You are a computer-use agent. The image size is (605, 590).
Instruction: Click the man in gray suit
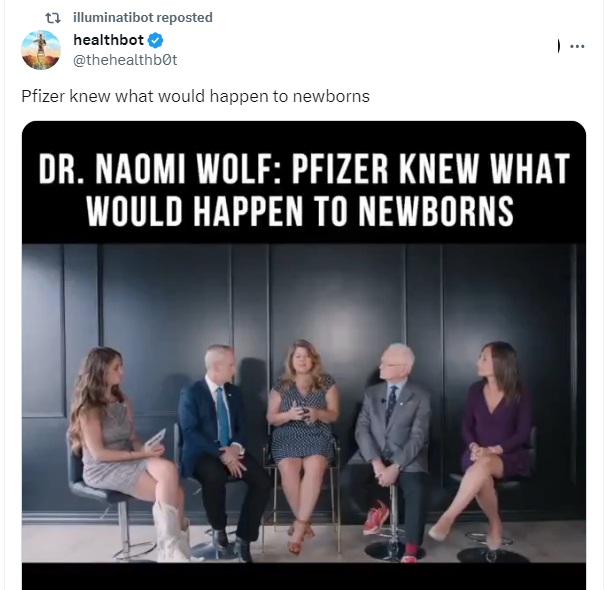(x=390, y=448)
